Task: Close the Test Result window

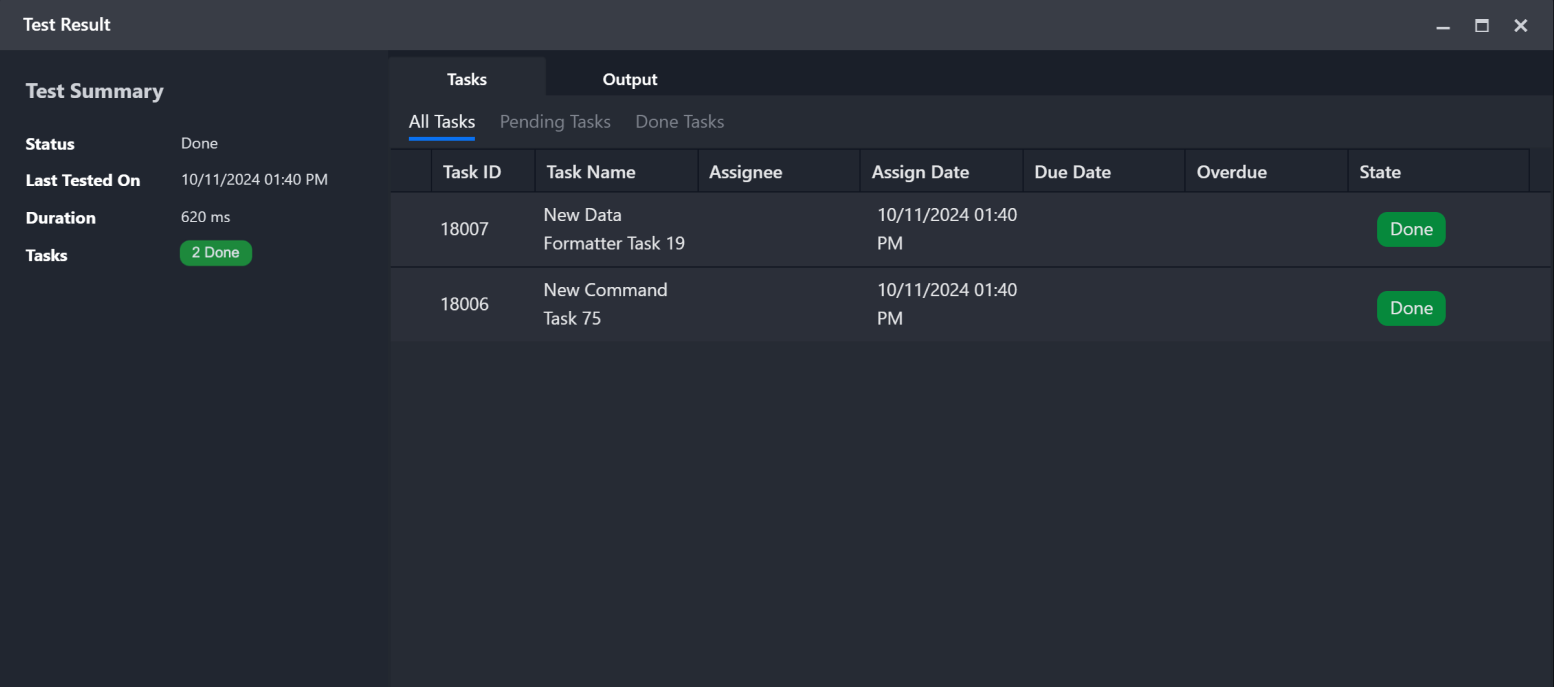Action: [x=1520, y=26]
